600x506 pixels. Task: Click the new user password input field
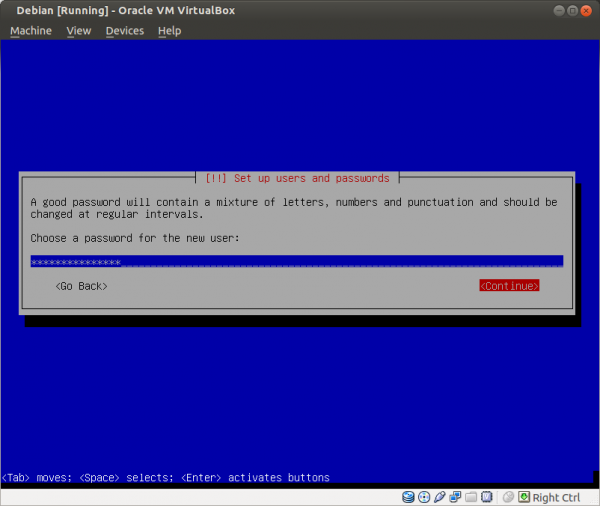pos(296,262)
